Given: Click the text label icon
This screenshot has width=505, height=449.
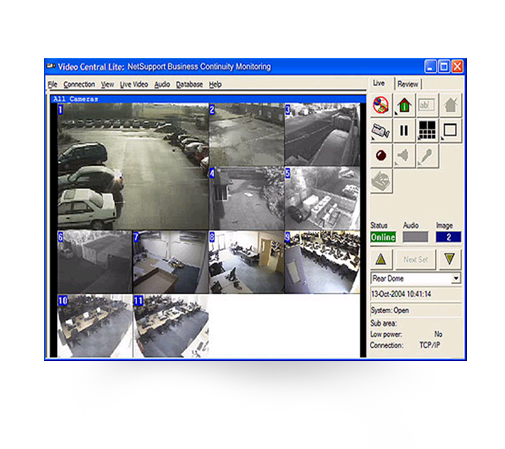Looking at the screenshot, I should tap(427, 105).
